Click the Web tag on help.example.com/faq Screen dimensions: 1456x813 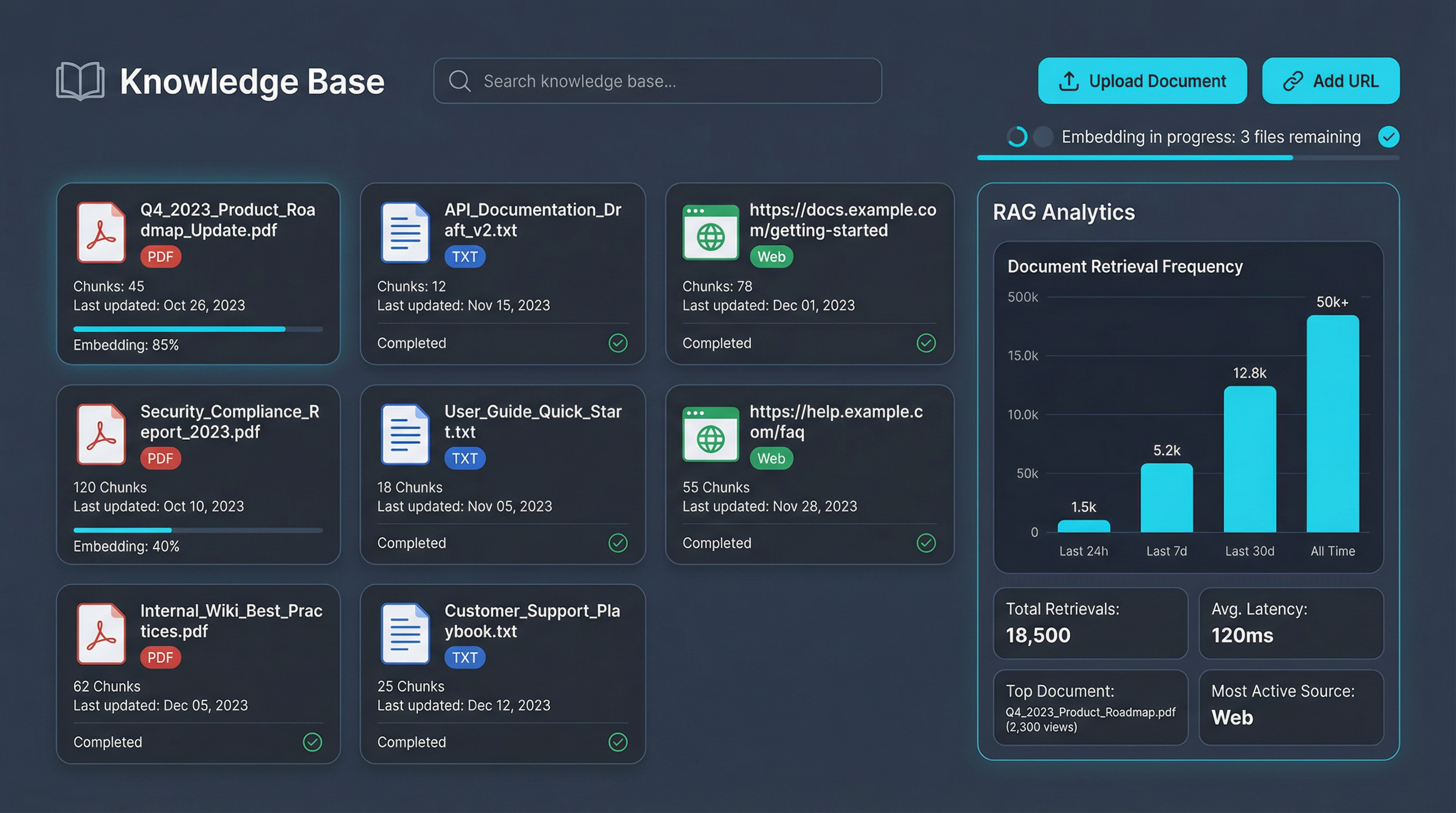point(771,458)
